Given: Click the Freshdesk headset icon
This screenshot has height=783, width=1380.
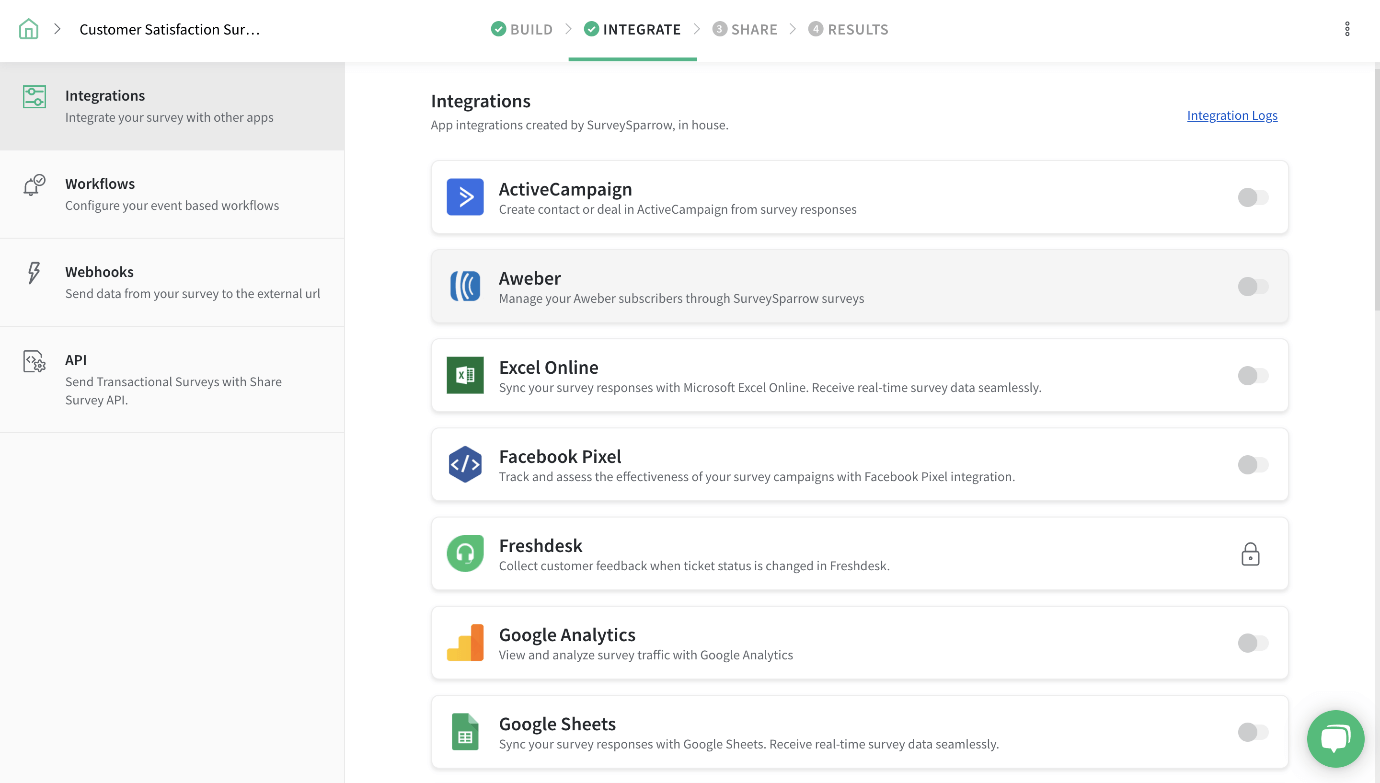Looking at the screenshot, I should 465,553.
